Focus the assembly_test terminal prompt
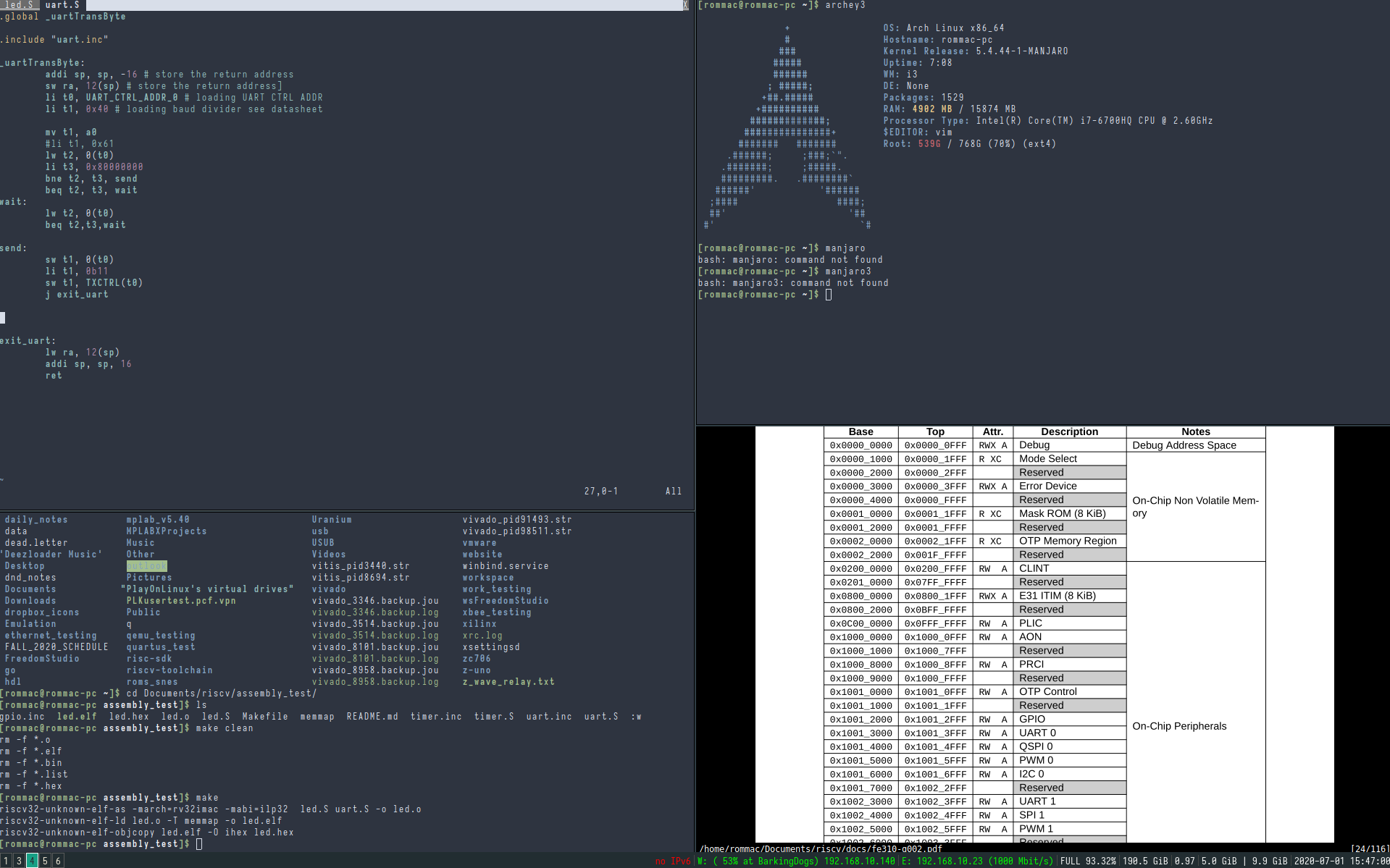Screen dimensions: 1390x868 tap(199, 844)
